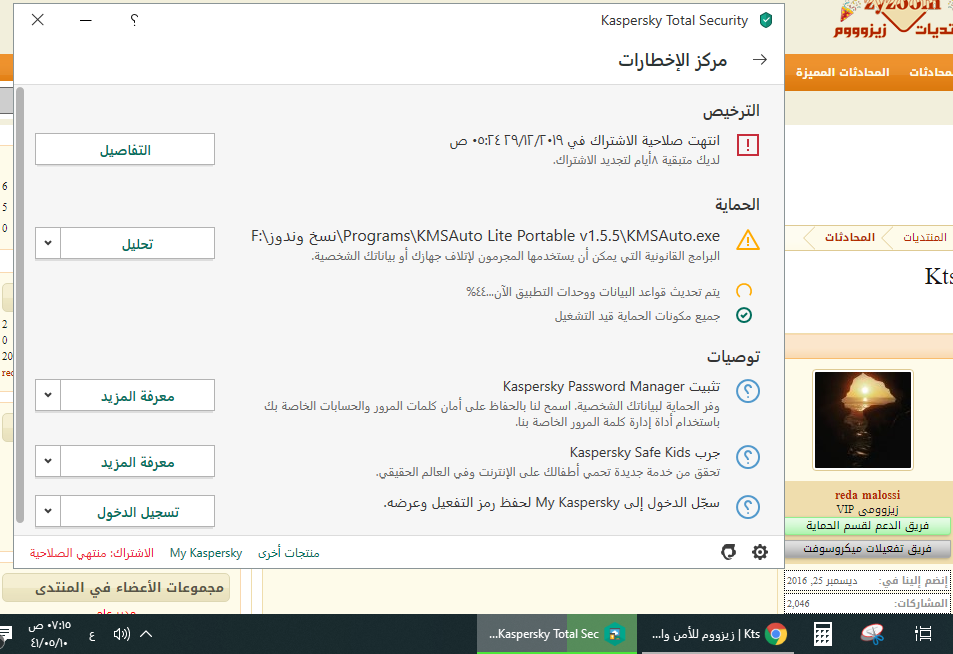The width and height of the screenshot is (953, 654).
Task: Click reda malossi avatar thumbnail
Action: pos(862,420)
